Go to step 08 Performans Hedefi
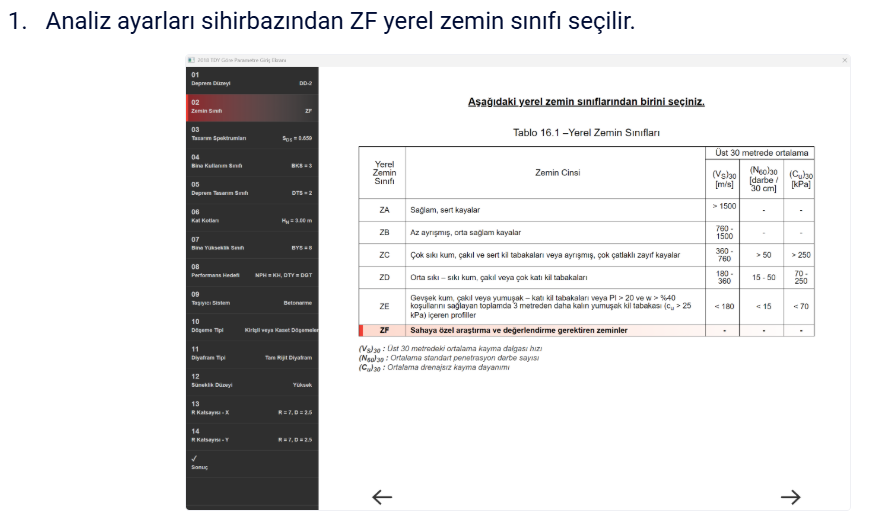 click(251, 271)
